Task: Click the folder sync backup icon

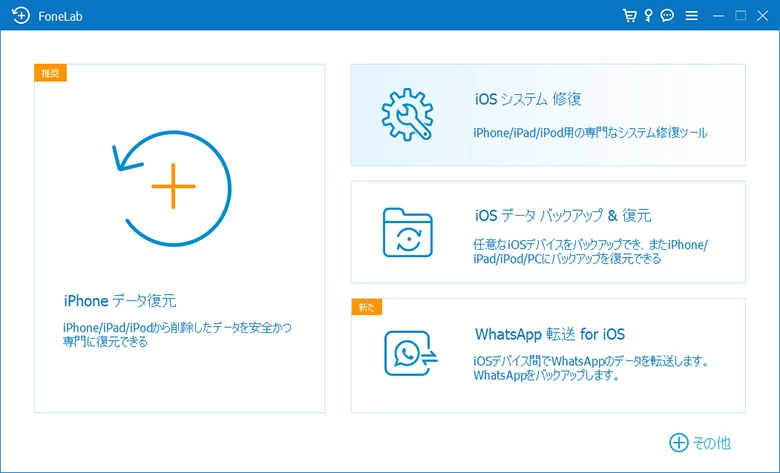Action: 407,232
